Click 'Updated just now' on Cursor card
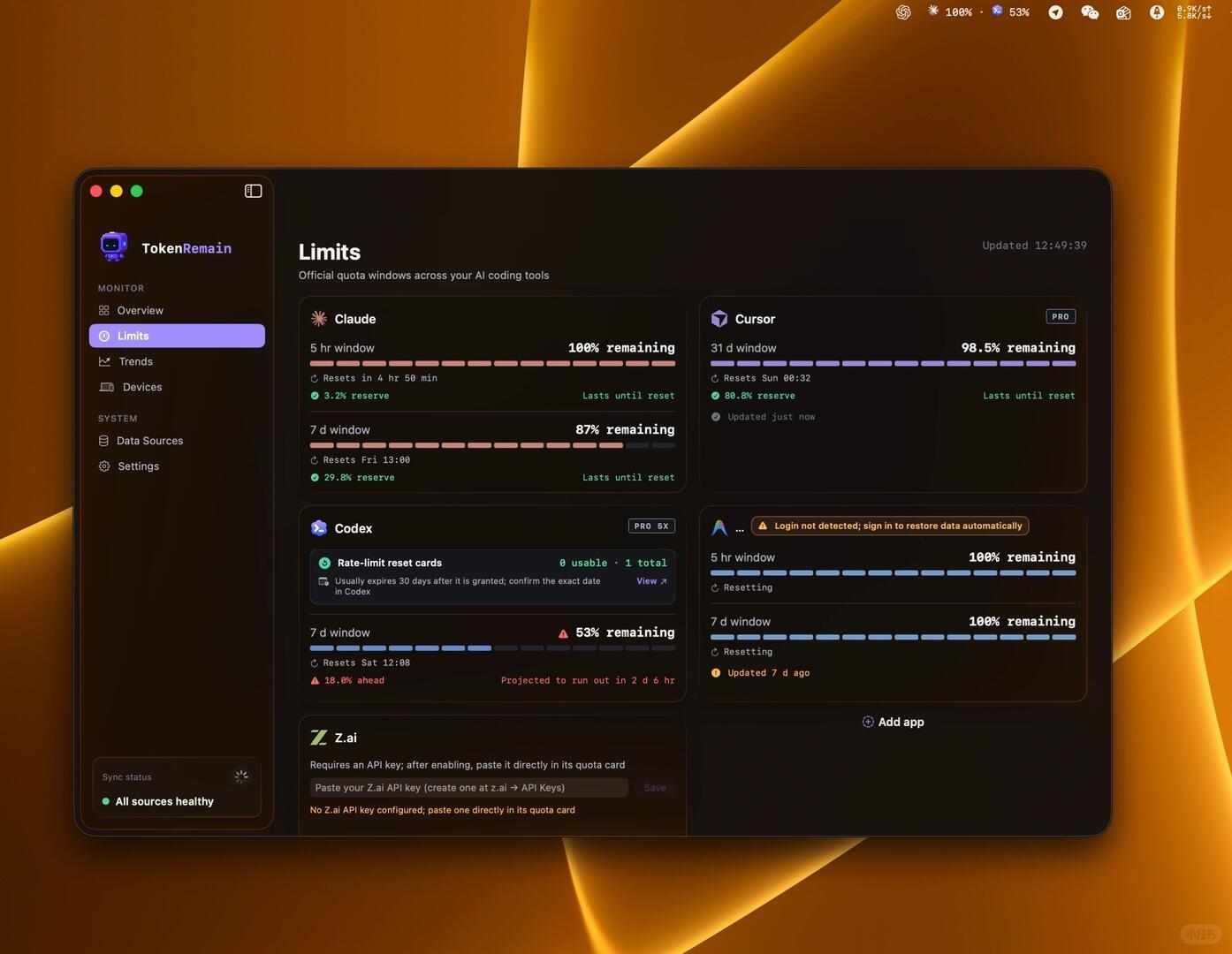 772,417
